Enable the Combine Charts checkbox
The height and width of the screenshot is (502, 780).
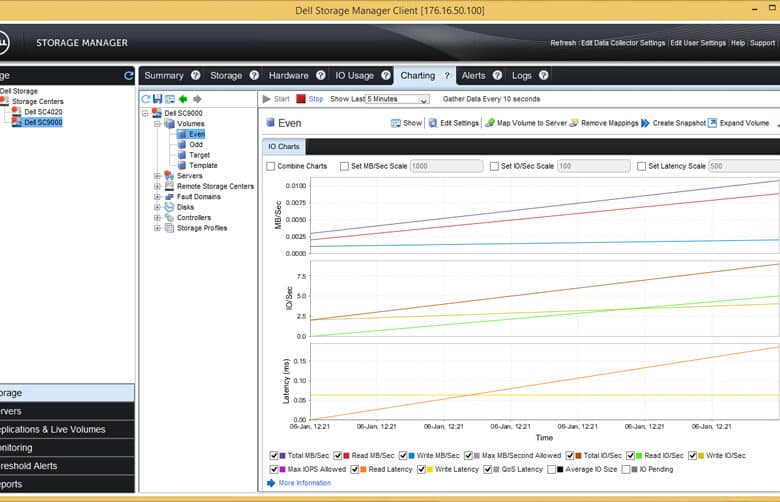pos(271,166)
